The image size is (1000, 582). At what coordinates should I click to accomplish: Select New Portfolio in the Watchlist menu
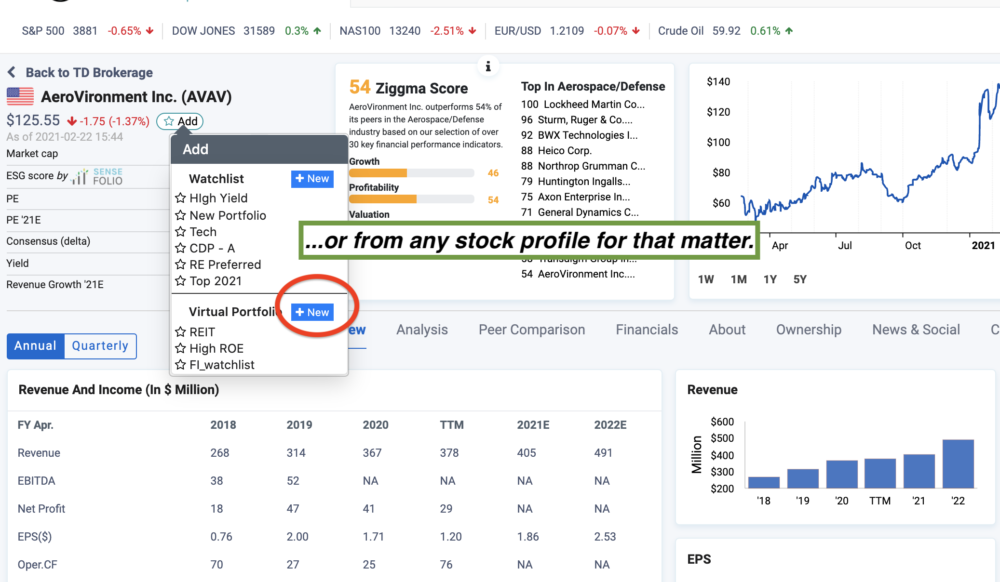[228, 215]
